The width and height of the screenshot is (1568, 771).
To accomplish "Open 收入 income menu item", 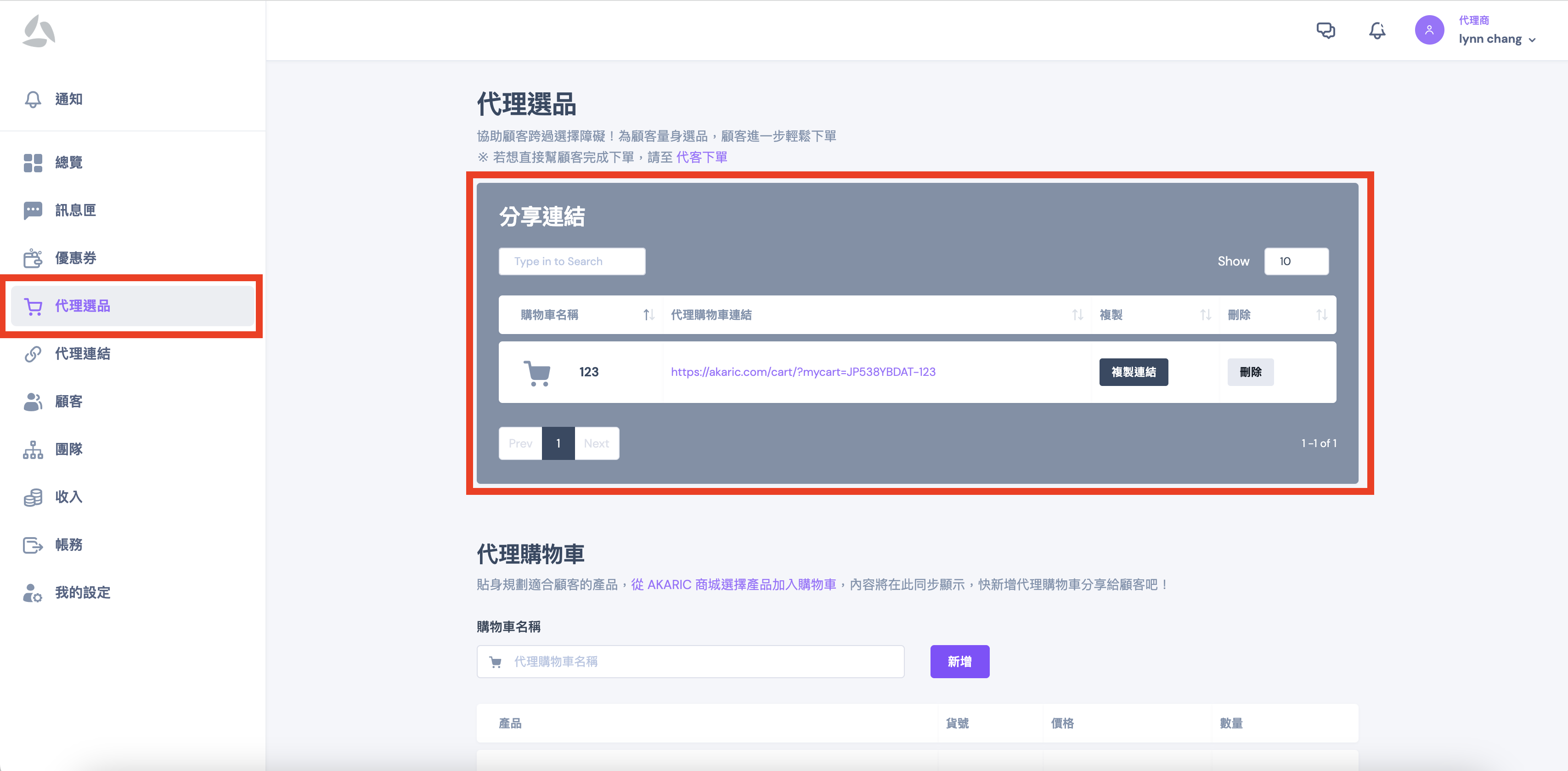I will (68, 497).
